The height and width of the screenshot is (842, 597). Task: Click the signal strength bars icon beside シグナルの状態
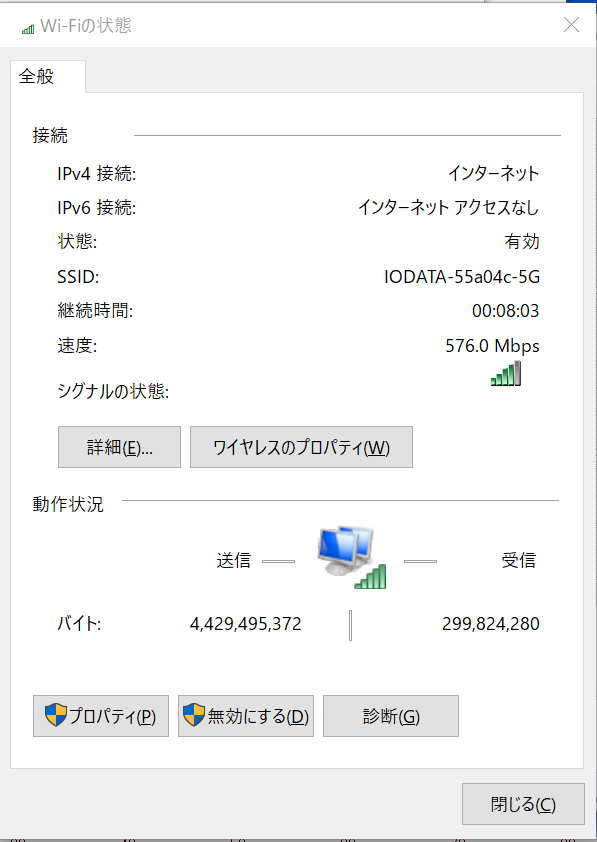click(x=506, y=374)
